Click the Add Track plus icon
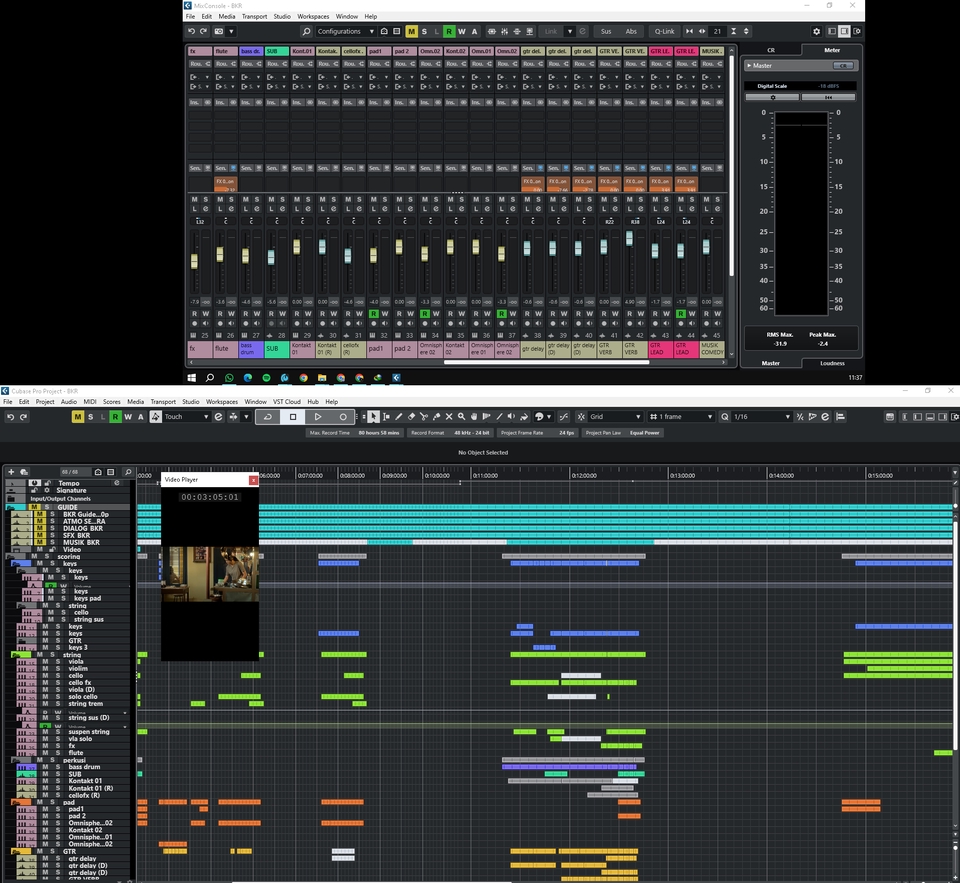This screenshot has width=960, height=883. coord(11,472)
